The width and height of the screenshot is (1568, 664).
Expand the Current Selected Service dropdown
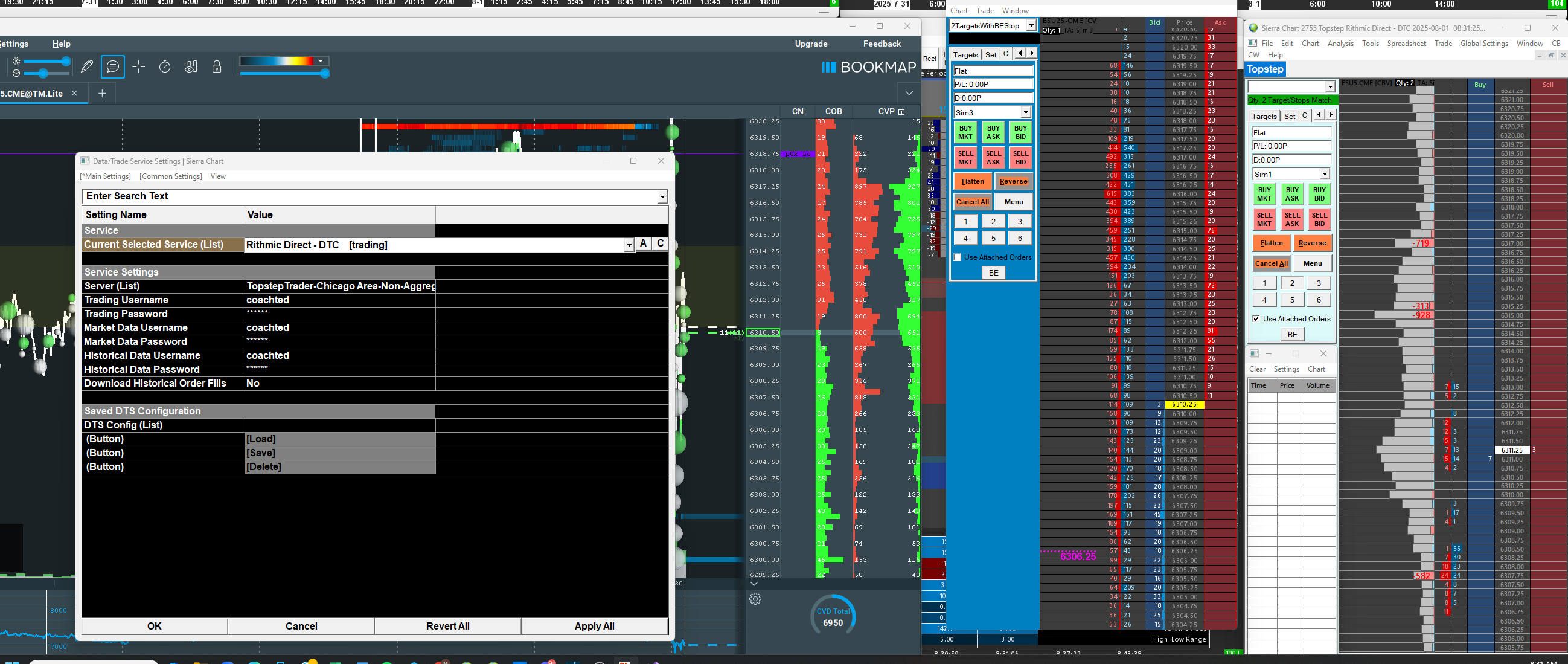click(629, 245)
